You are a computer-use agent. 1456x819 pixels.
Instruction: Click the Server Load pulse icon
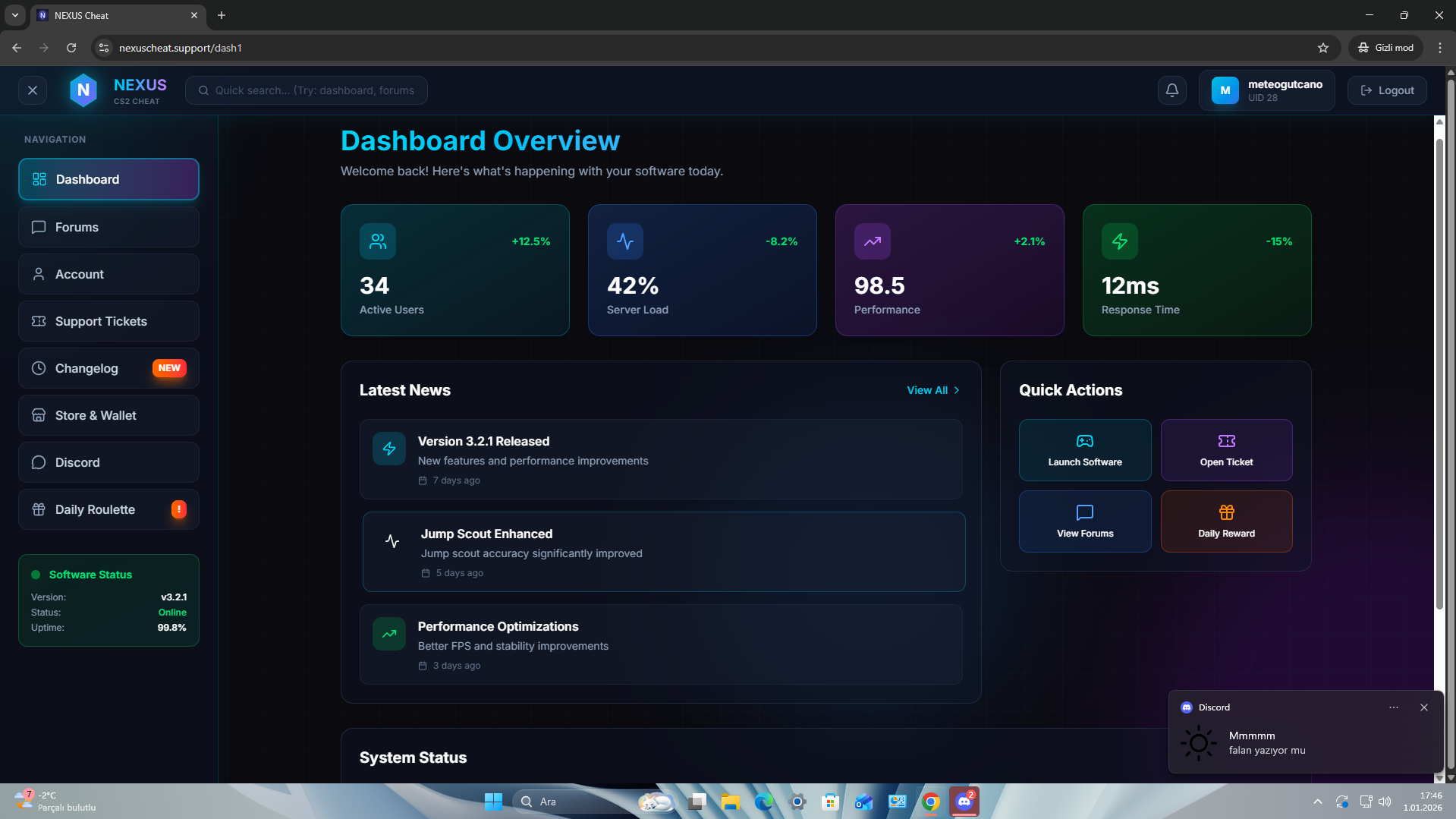[x=625, y=241]
